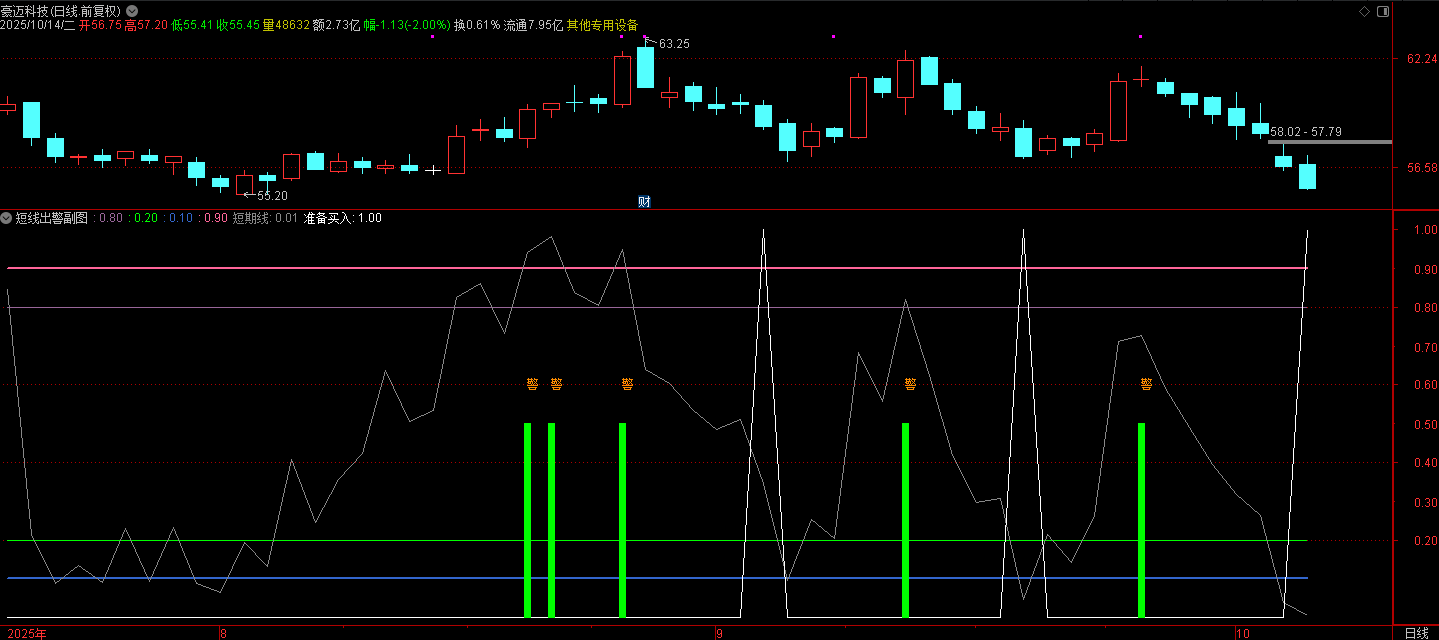This screenshot has width=1439, height=640.
Task: Click the third 警 alert marker
Action: (627, 383)
